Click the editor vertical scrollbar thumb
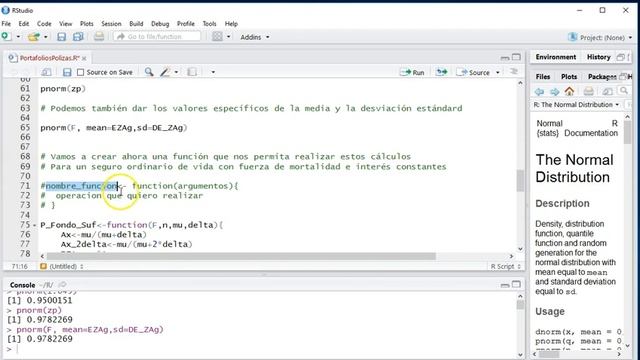 pos(520,180)
